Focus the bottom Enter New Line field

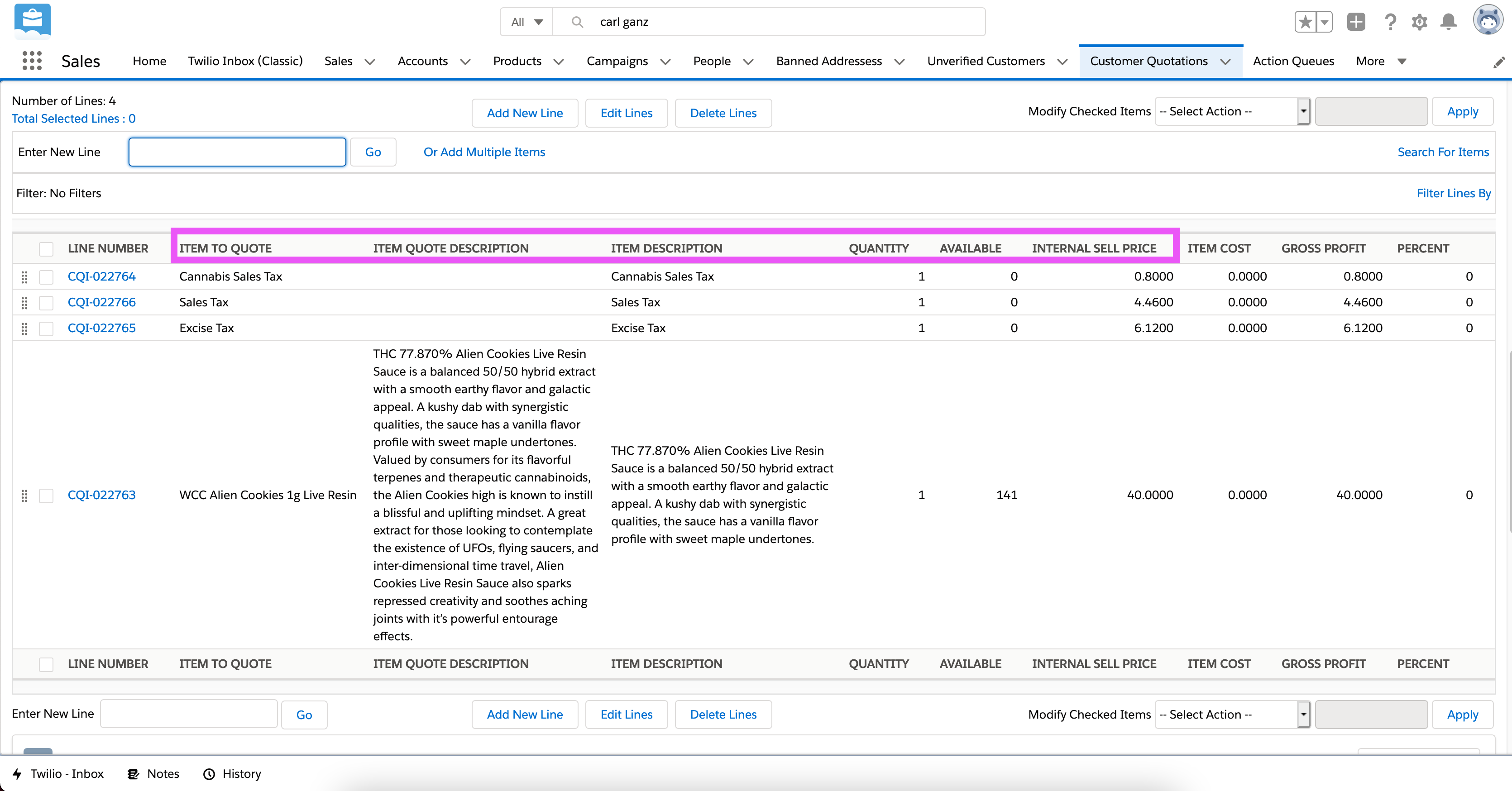[x=189, y=714]
